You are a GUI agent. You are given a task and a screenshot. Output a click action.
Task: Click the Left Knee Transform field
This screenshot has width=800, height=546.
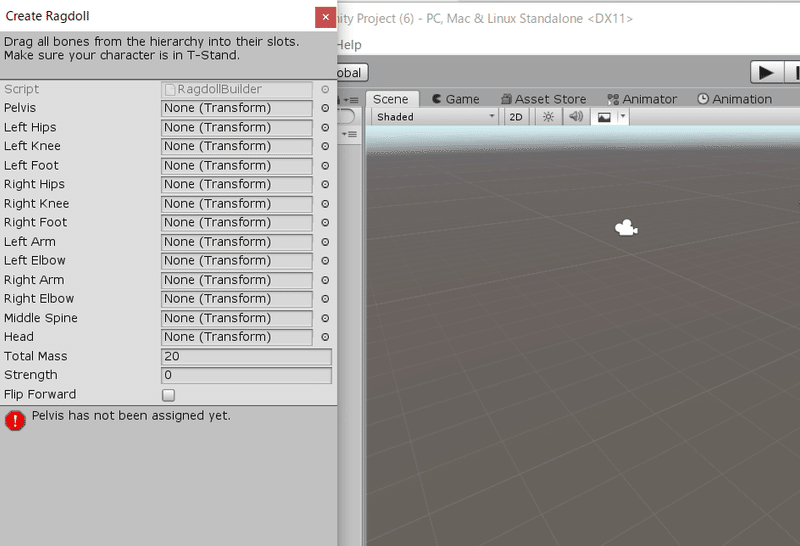pyautogui.click(x=237, y=146)
